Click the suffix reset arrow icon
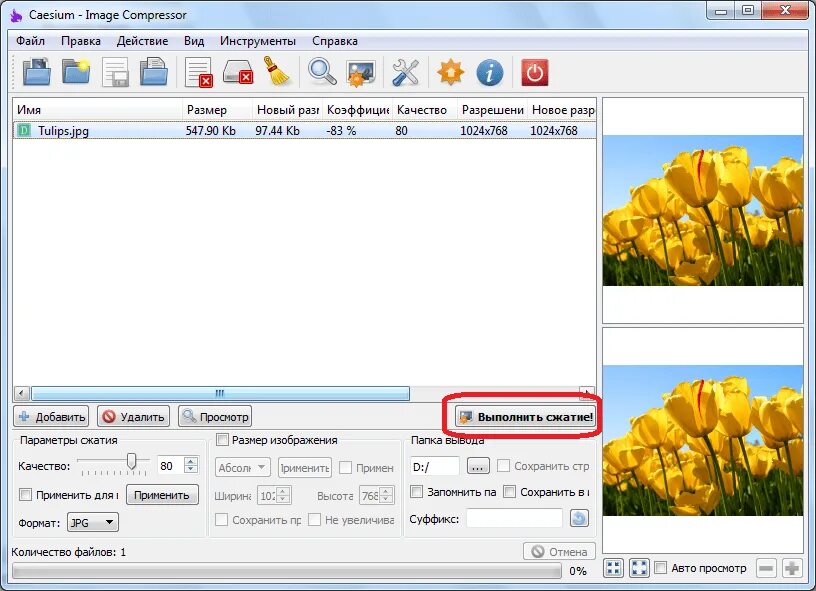816x591 pixels. 579,518
